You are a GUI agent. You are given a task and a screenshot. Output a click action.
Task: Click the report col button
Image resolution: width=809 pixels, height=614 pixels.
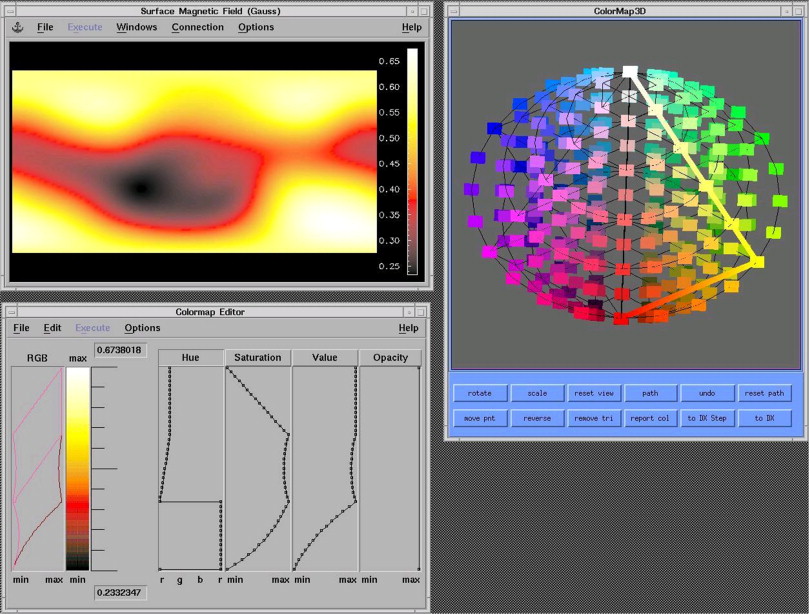coord(650,418)
